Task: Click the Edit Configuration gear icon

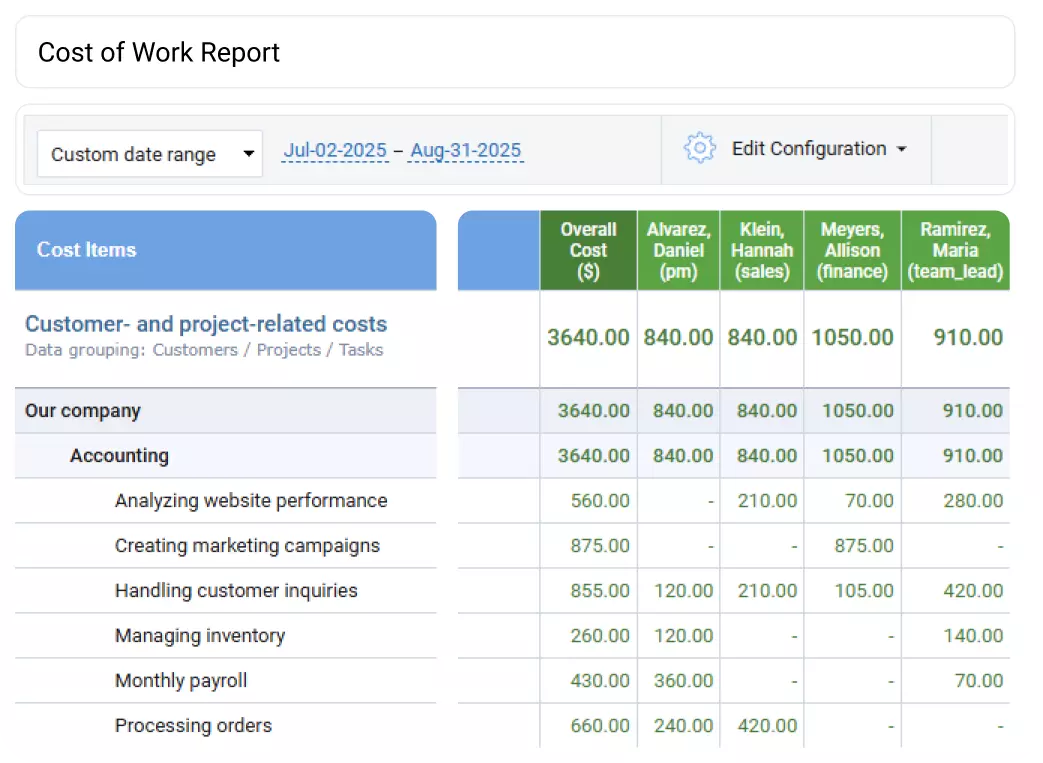Action: pos(700,148)
